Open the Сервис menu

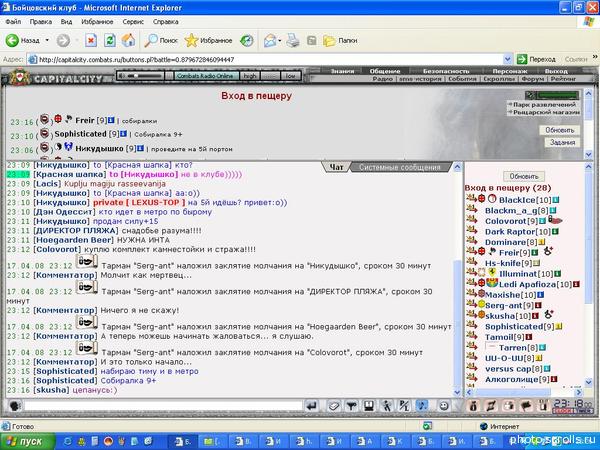(x=133, y=22)
